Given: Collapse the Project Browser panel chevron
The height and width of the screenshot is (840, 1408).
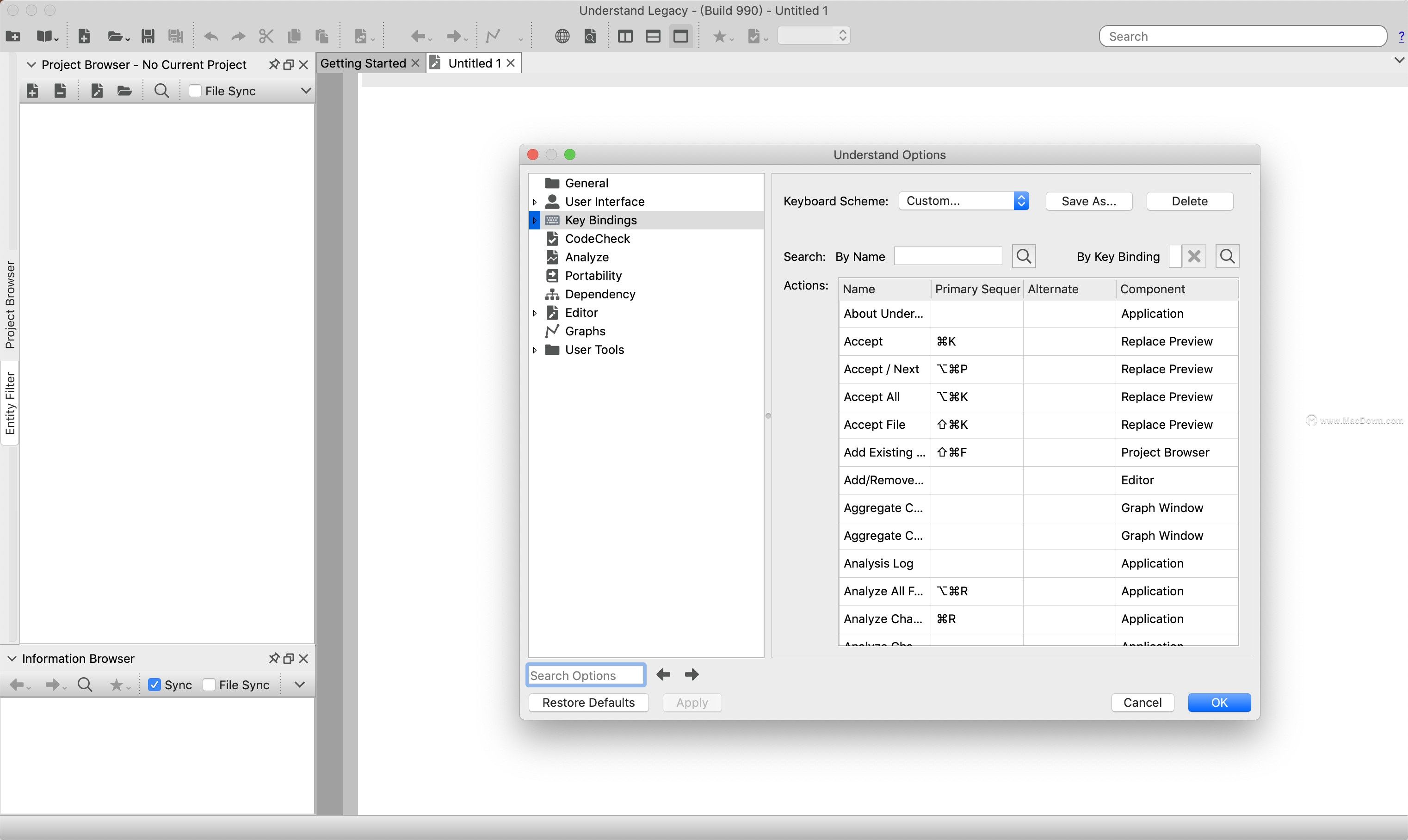Looking at the screenshot, I should tap(31, 65).
